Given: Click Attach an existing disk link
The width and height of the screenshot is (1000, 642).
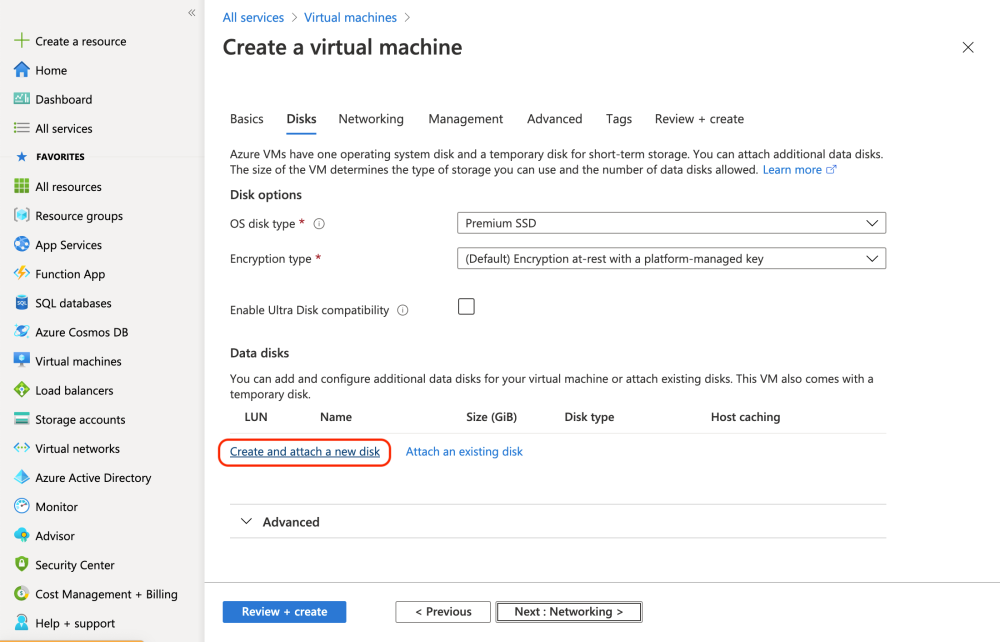Looking at the screenshot, I should [x=464, y=452].
